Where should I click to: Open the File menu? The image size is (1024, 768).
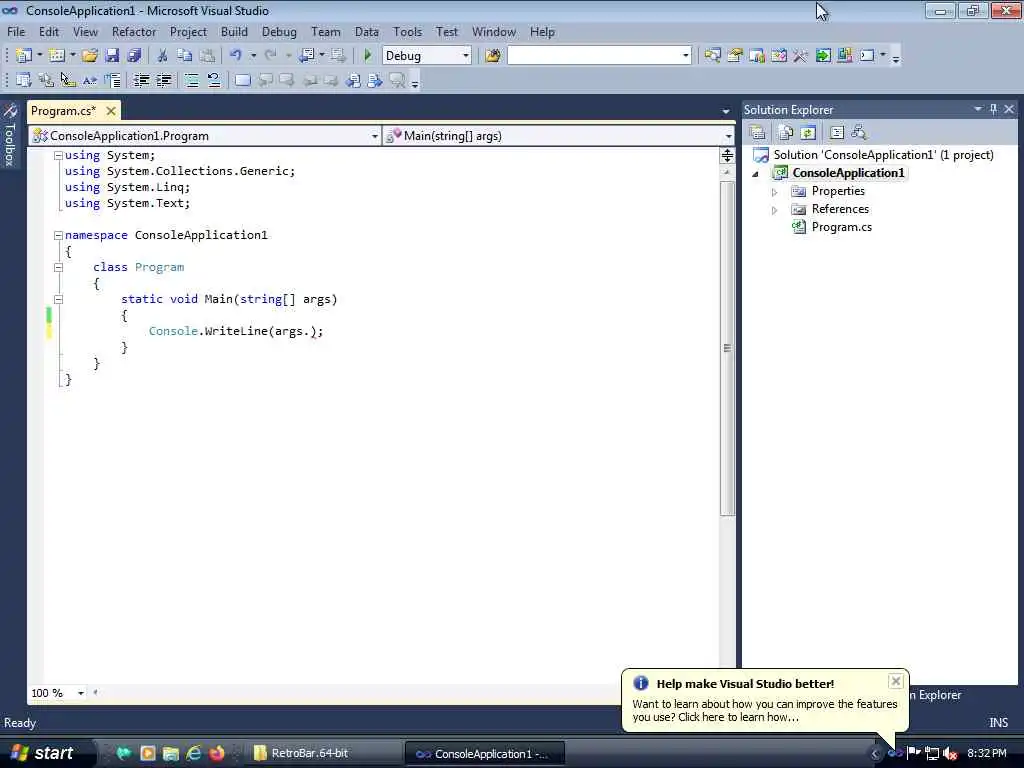16,31
